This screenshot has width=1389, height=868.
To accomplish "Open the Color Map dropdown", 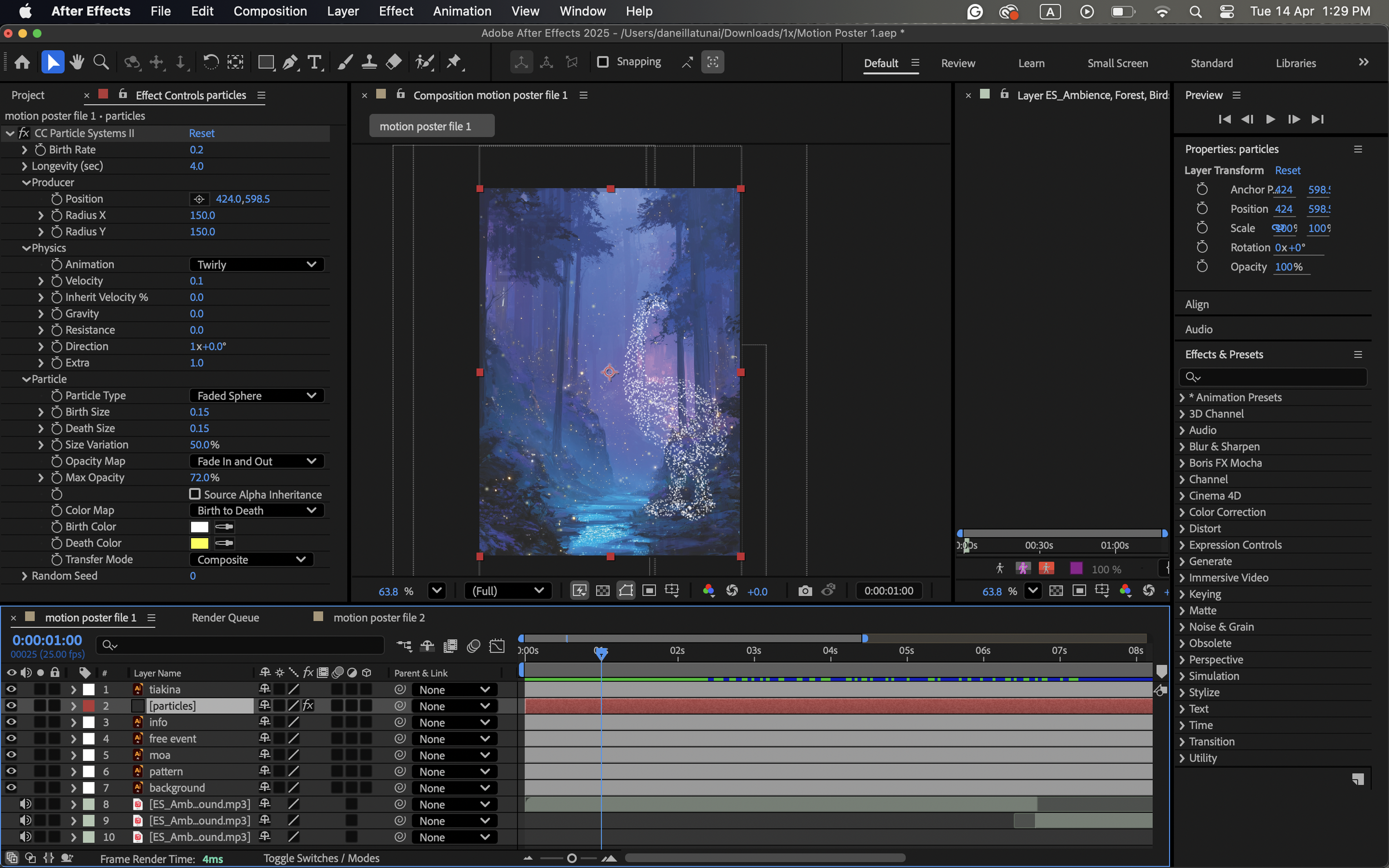I will click(257, 510).
